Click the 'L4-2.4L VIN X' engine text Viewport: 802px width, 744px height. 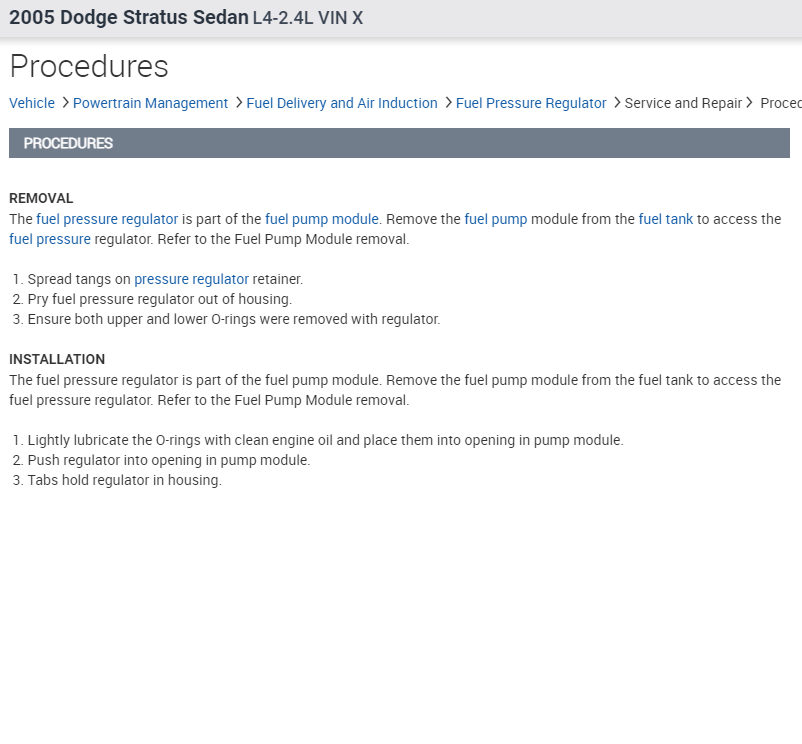point(308,18)
